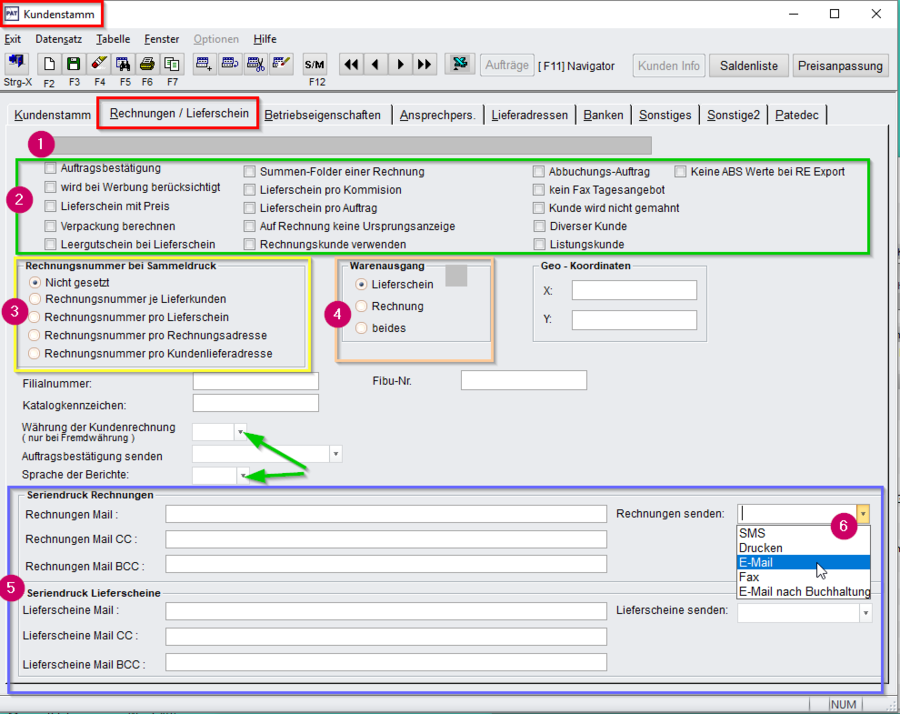900x714 pixels.
Task: Select E-Mail nach Buchhaltung from list
Action: point(804,592)
